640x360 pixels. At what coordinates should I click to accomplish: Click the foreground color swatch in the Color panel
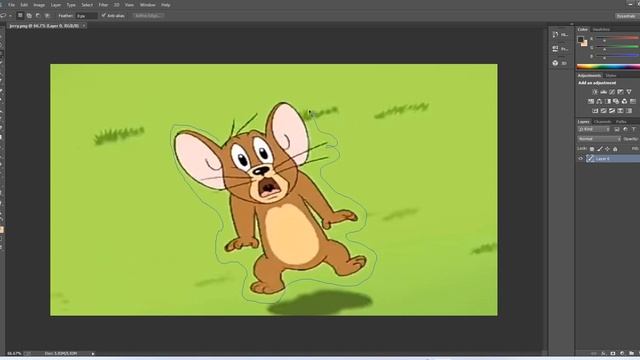pos(580,39)
